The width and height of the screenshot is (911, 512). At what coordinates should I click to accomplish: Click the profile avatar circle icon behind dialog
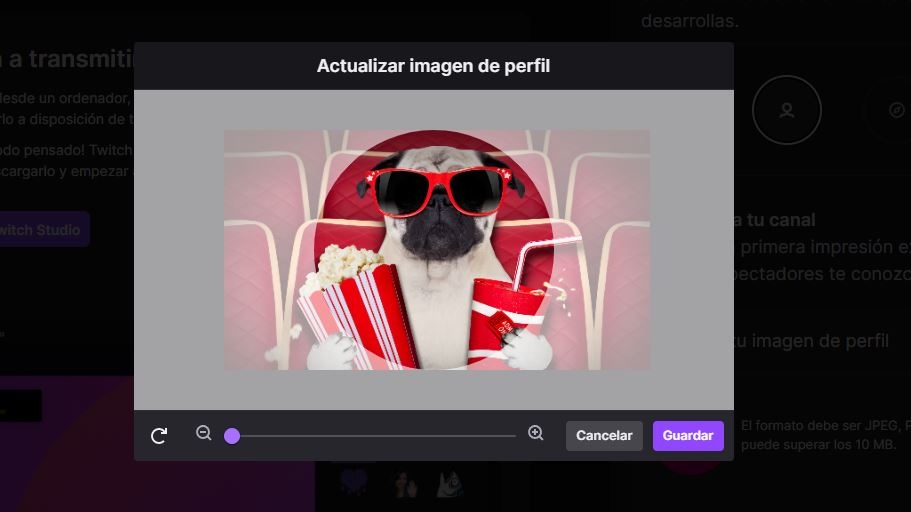787,110
